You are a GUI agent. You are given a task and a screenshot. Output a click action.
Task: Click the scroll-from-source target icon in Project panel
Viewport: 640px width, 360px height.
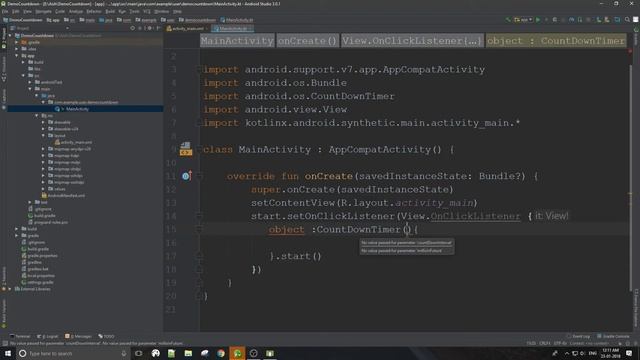coord(132,28)
